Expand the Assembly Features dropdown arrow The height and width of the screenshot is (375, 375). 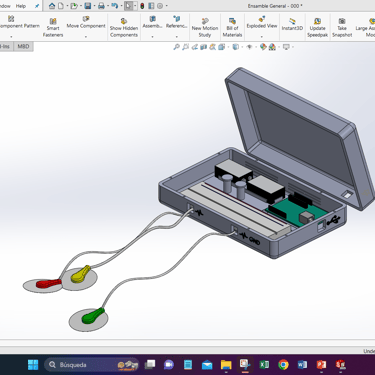pos(152,36)
